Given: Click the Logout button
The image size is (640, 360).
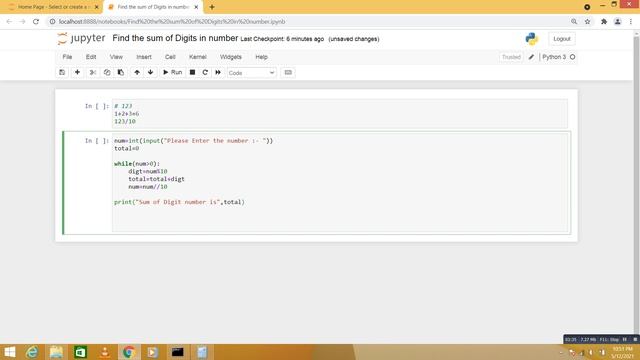Looking at the screenshot, I should pos(562,39).
